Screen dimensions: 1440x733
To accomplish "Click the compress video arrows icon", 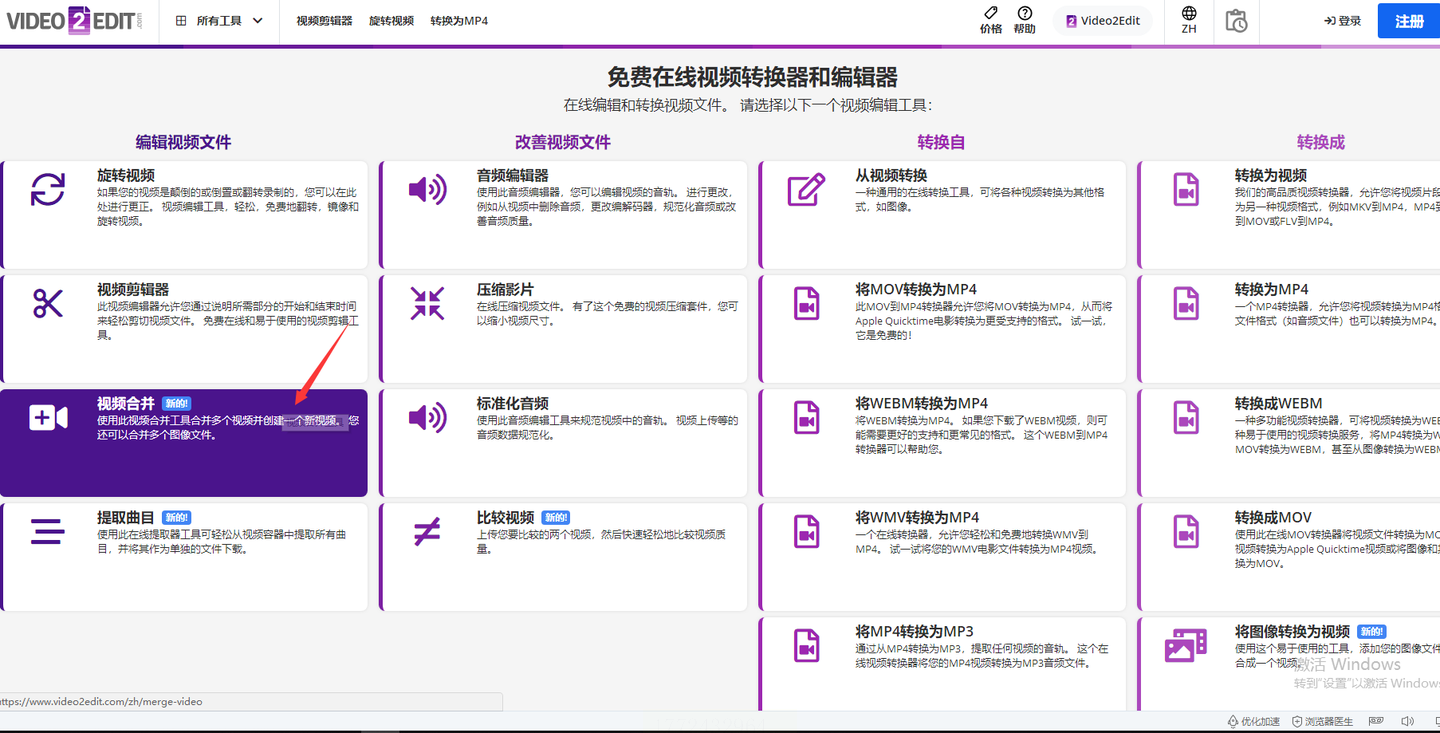I will point(427,303).
